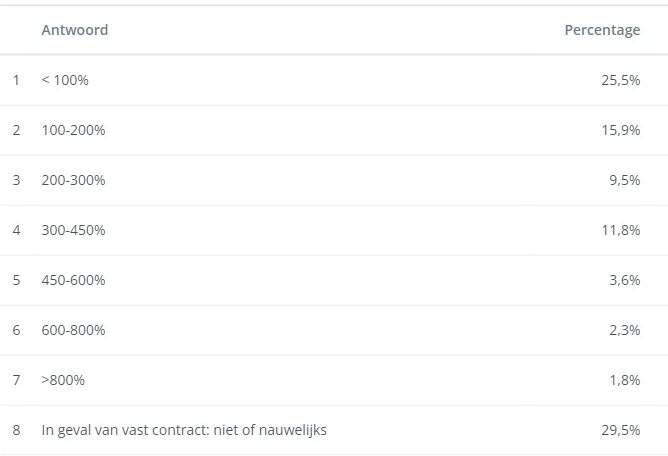Click row number 1 in the table
668x456 pixels.
pyautogui.click(x=16, y=80)
